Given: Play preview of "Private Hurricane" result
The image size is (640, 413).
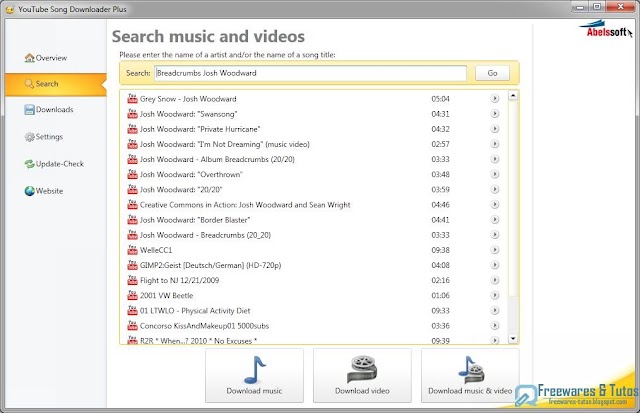Looking at the screenshot, I should pyautogui.click(x=495, y=129).
